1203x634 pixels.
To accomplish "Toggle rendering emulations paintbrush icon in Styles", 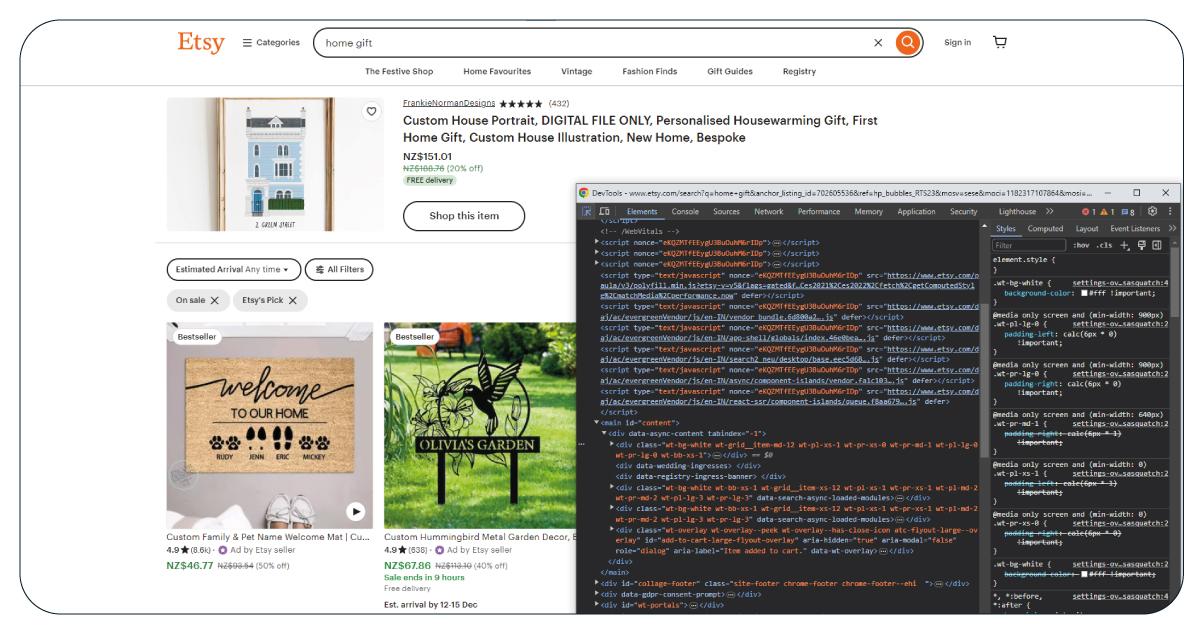I will click(x=1141, y=245).
